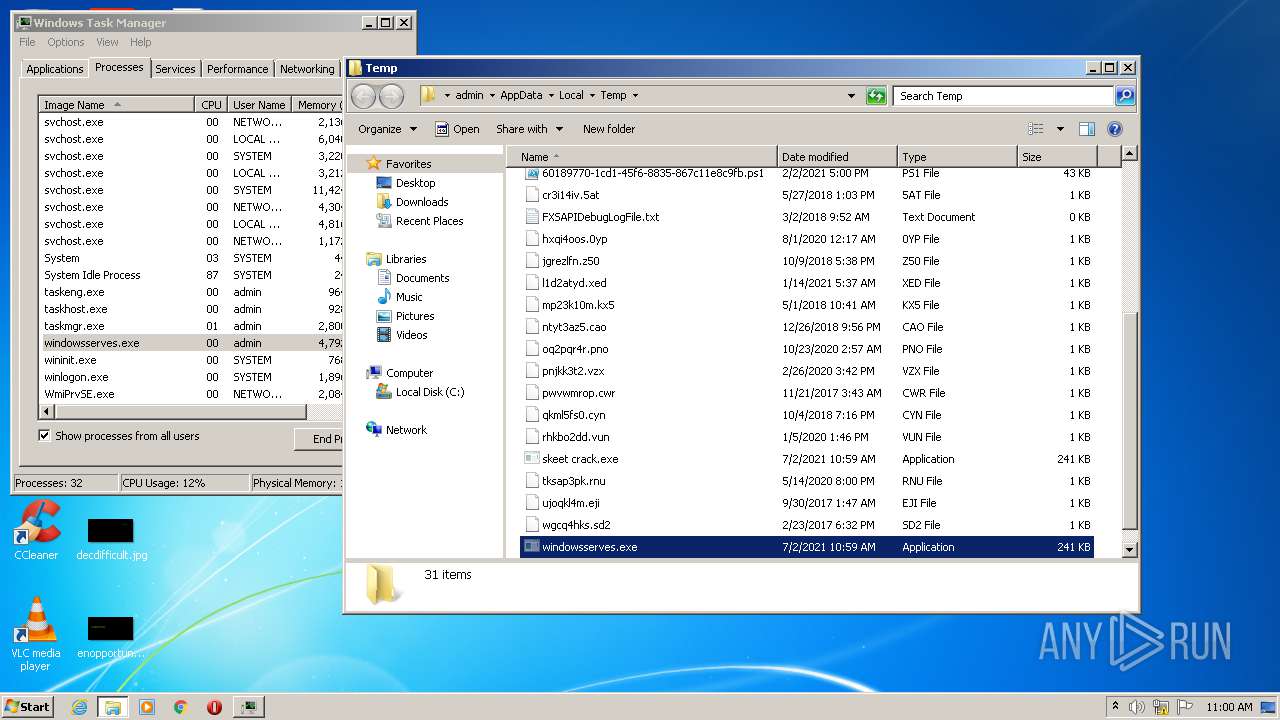The image size is (1280, 720).
Task: Select the windowsserves.exe file in Temp folder
Action: click(807, 547)
